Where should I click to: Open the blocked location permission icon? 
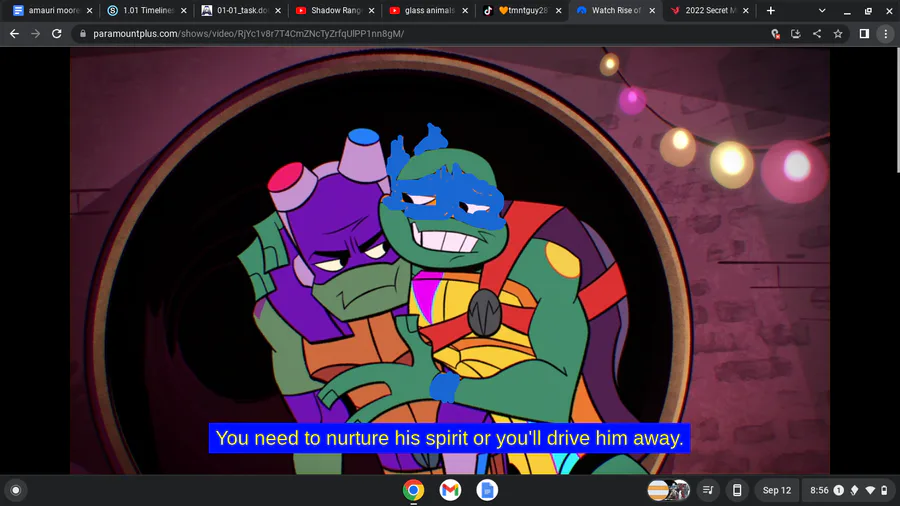pyautogui.click(x=775, y=34)
